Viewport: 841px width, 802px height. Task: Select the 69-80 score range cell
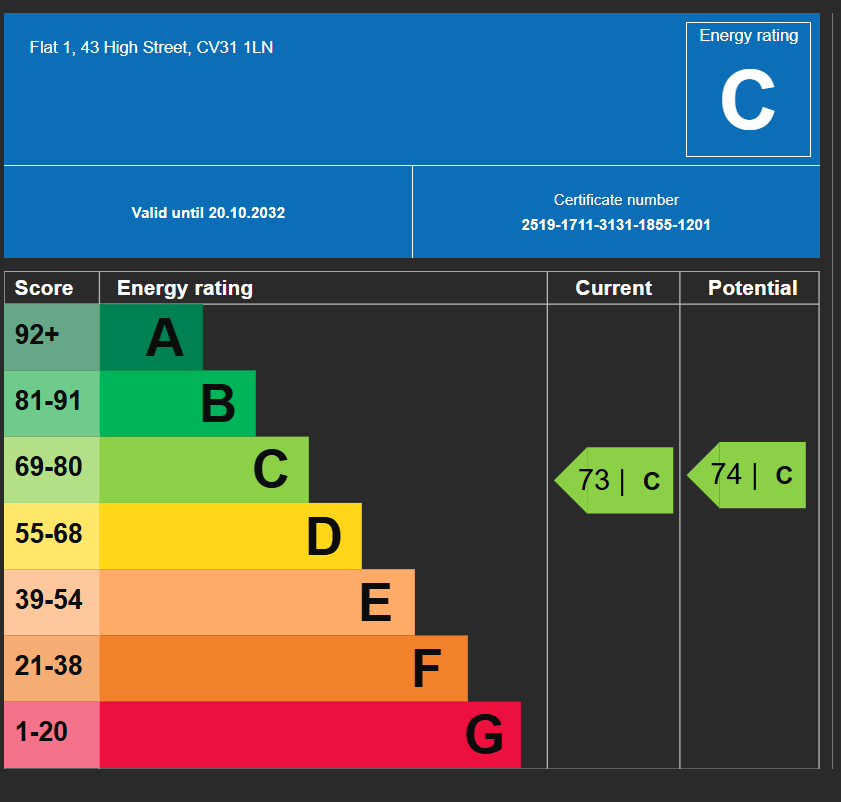52,470
